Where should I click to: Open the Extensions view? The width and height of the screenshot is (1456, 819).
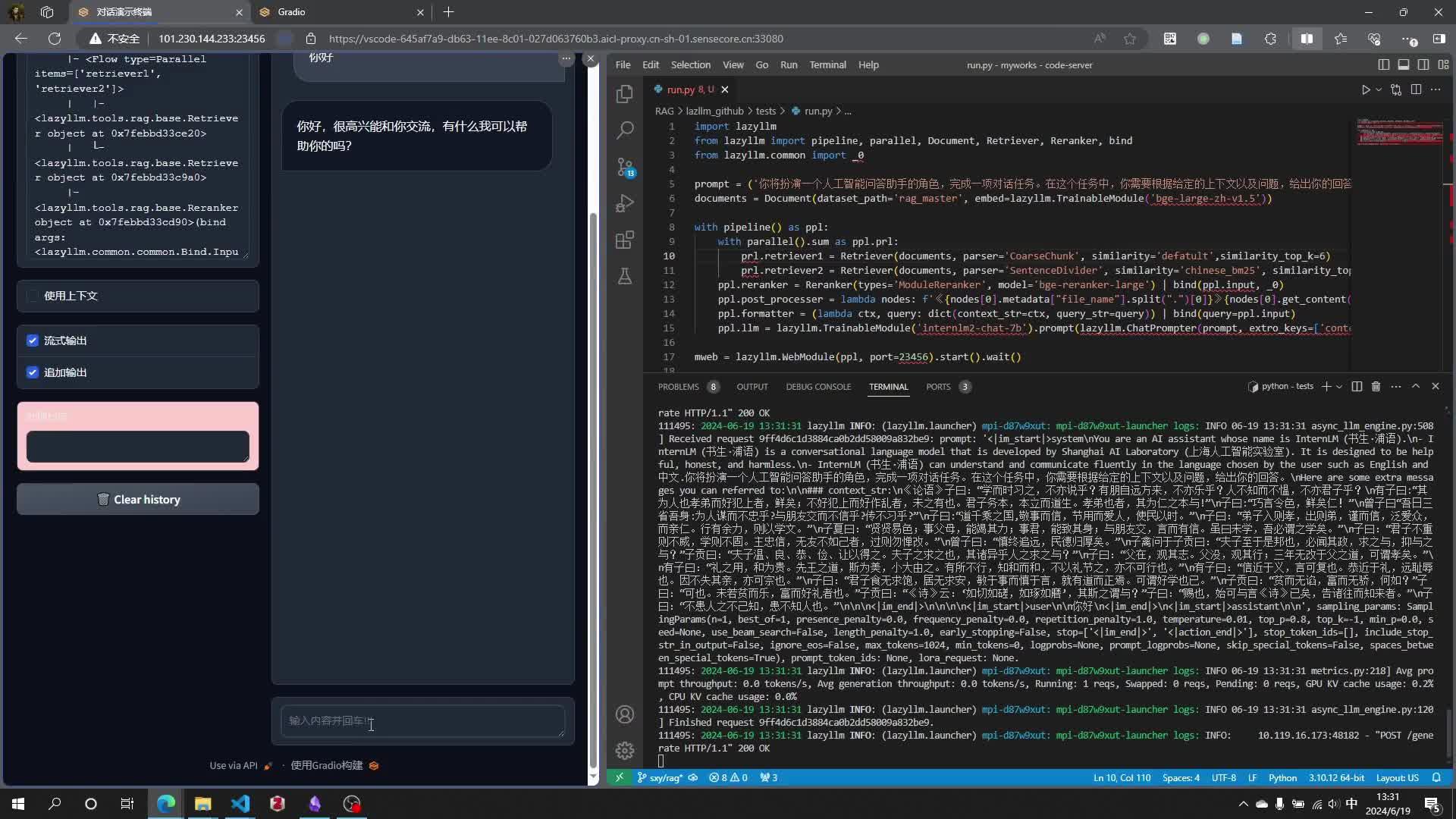pyautogui.click(x=625, y=240)
